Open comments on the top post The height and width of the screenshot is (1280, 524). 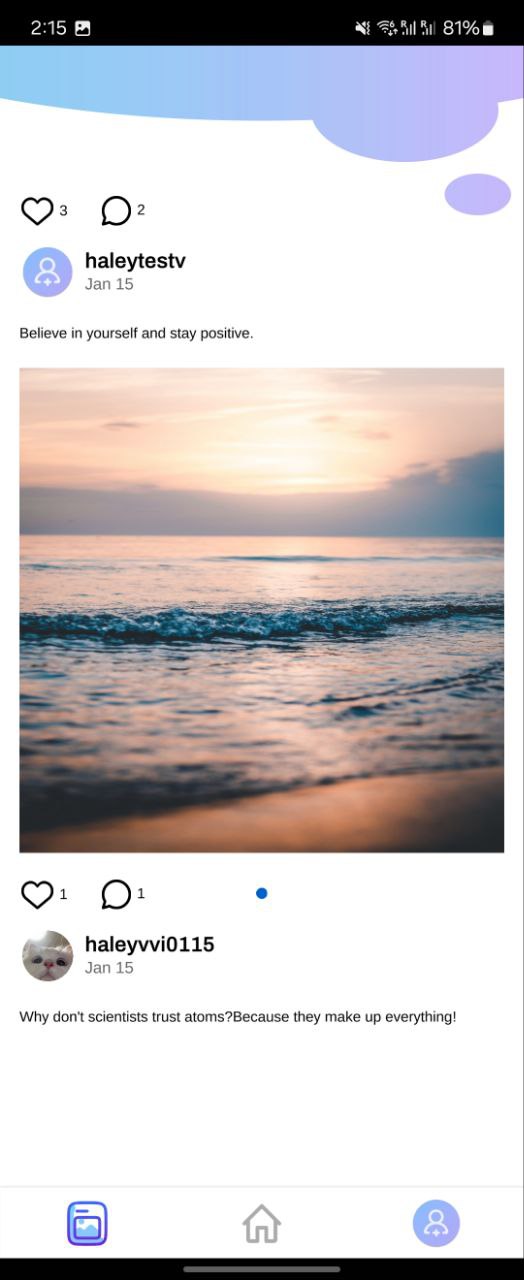tap(116, 211)
